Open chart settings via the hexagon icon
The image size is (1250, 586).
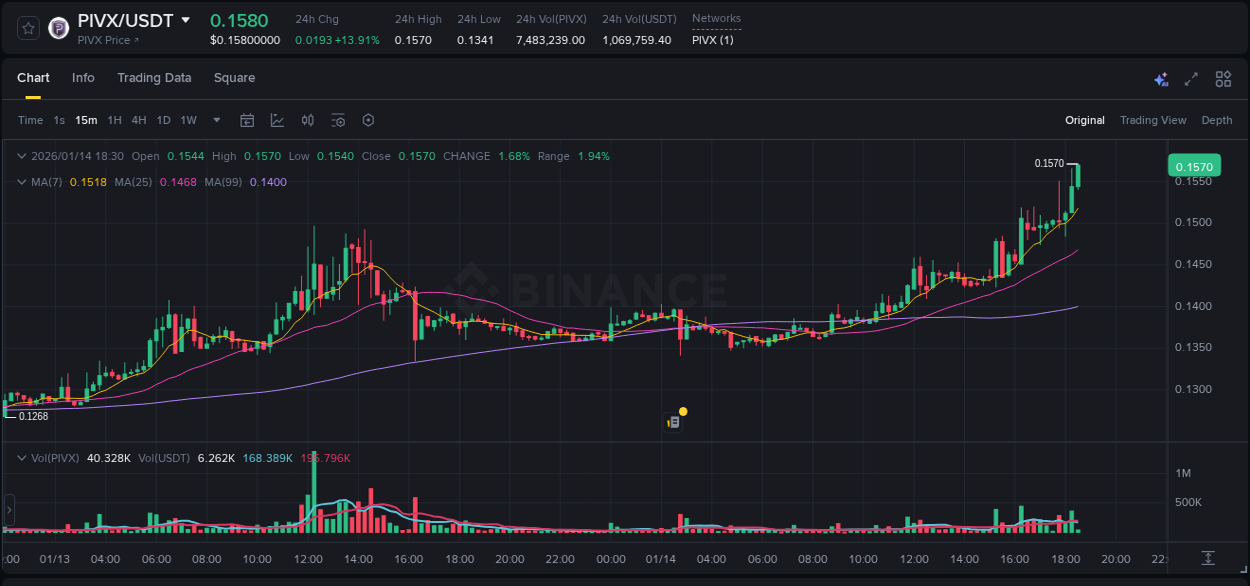pyautogui.click(x=368, y=120)
